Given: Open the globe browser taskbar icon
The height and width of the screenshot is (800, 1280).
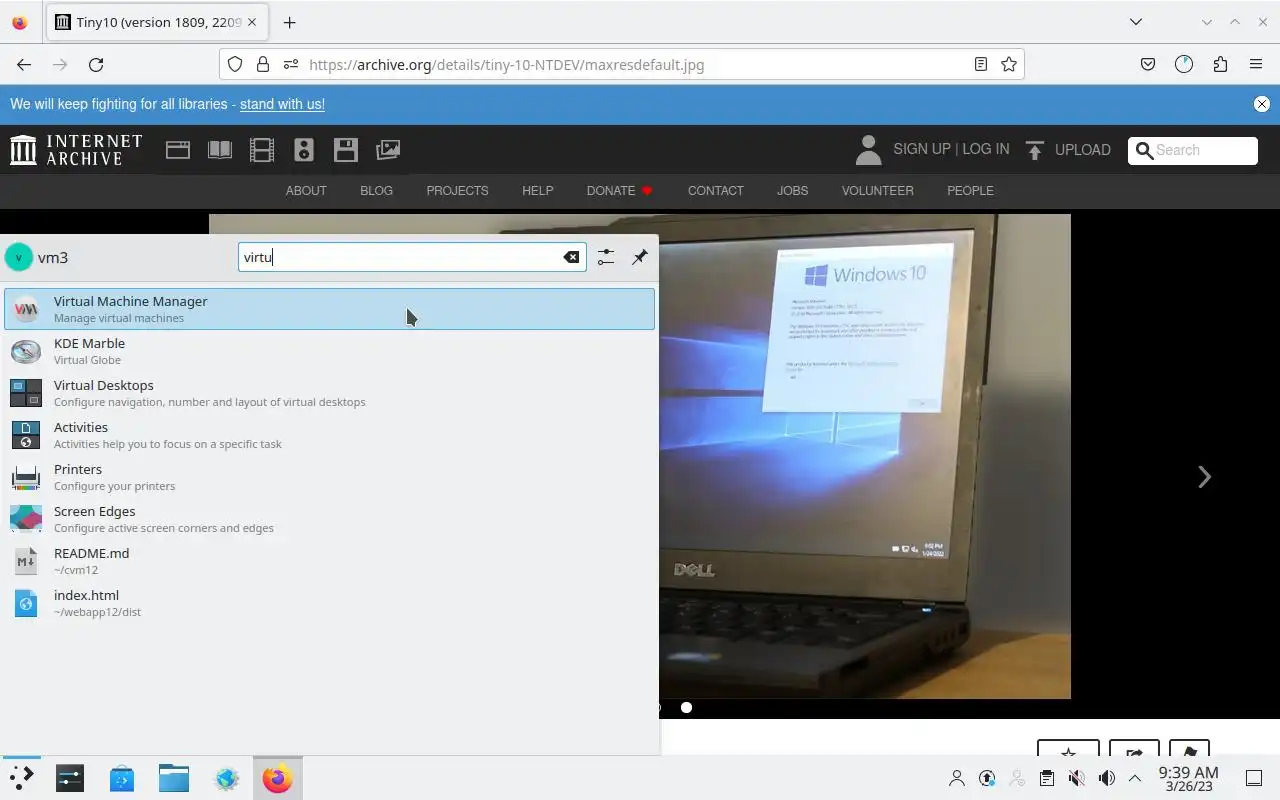Looking at the screenshot, I should [x=226, y=778].
